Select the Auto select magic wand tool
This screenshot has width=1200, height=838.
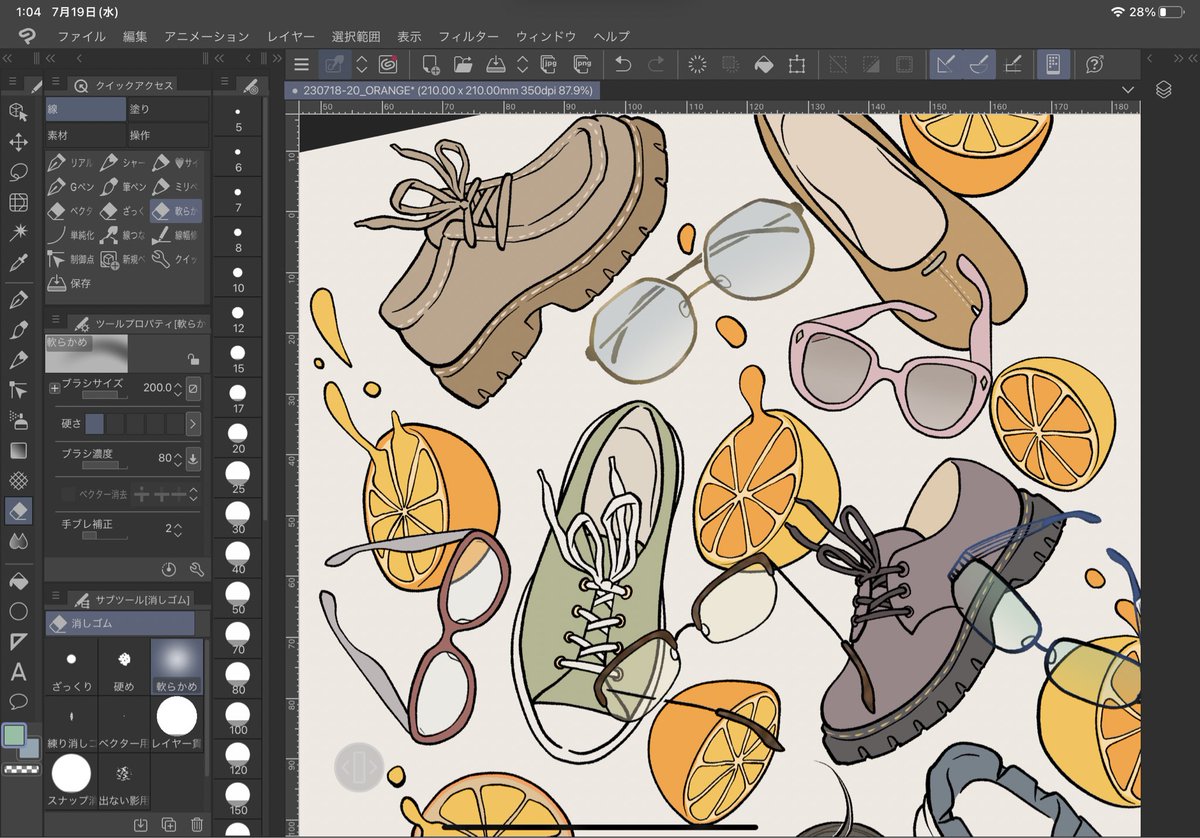pos(18,232)
